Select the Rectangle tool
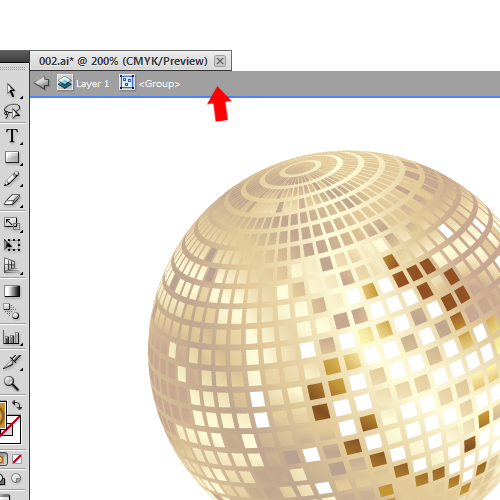 [12, 157]
